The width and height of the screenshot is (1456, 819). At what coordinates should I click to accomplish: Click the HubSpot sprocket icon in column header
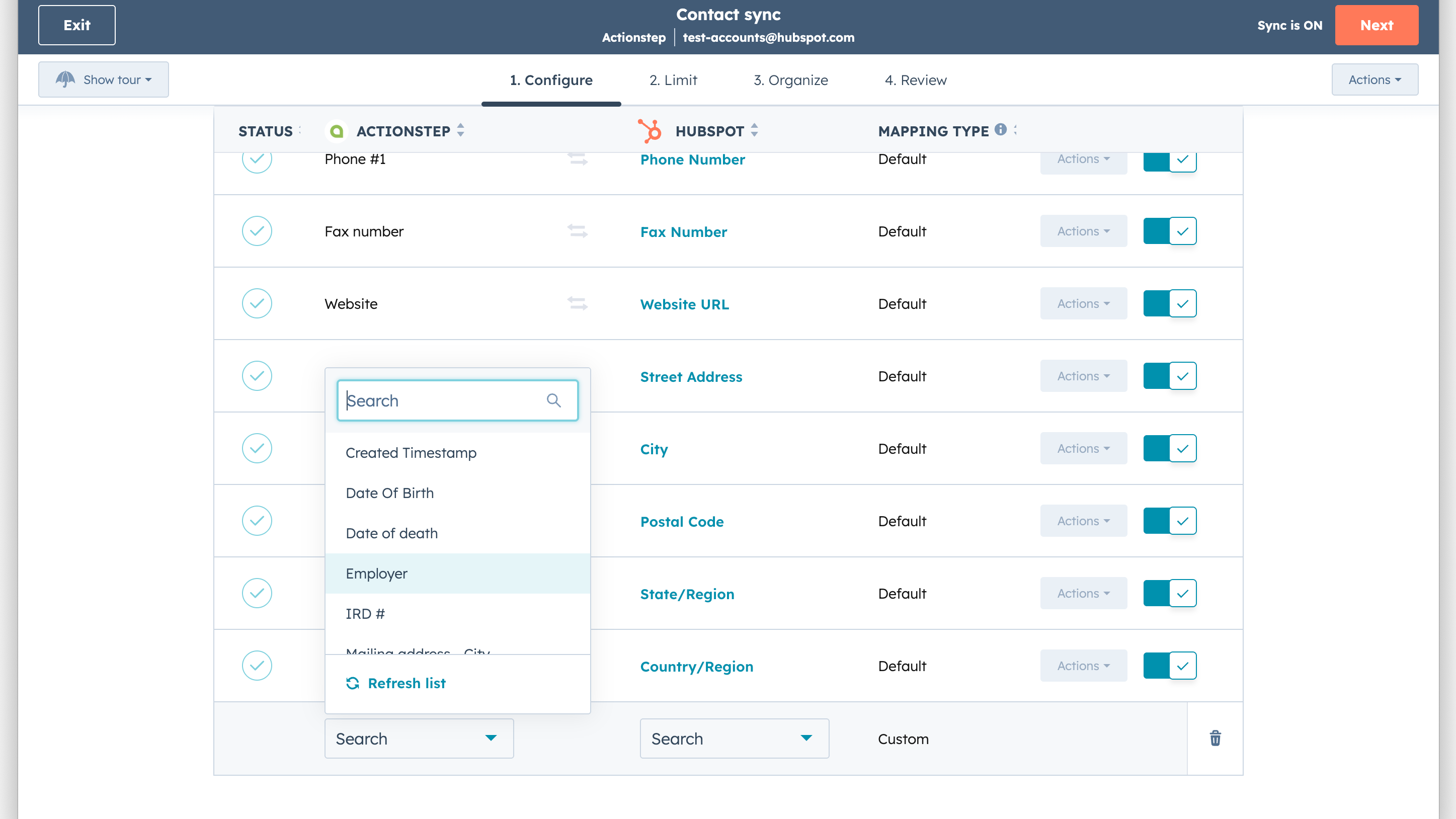(x=650, y=131)
